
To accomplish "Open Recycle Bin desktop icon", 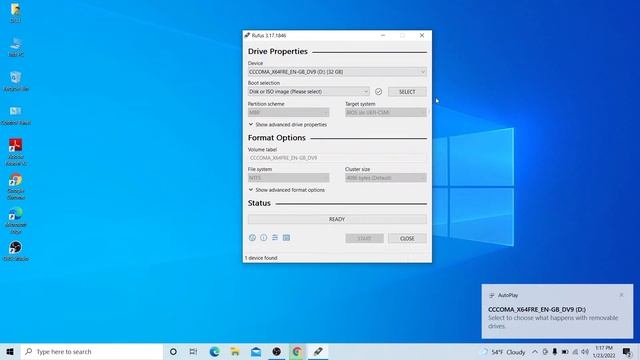I will point(16,80).
